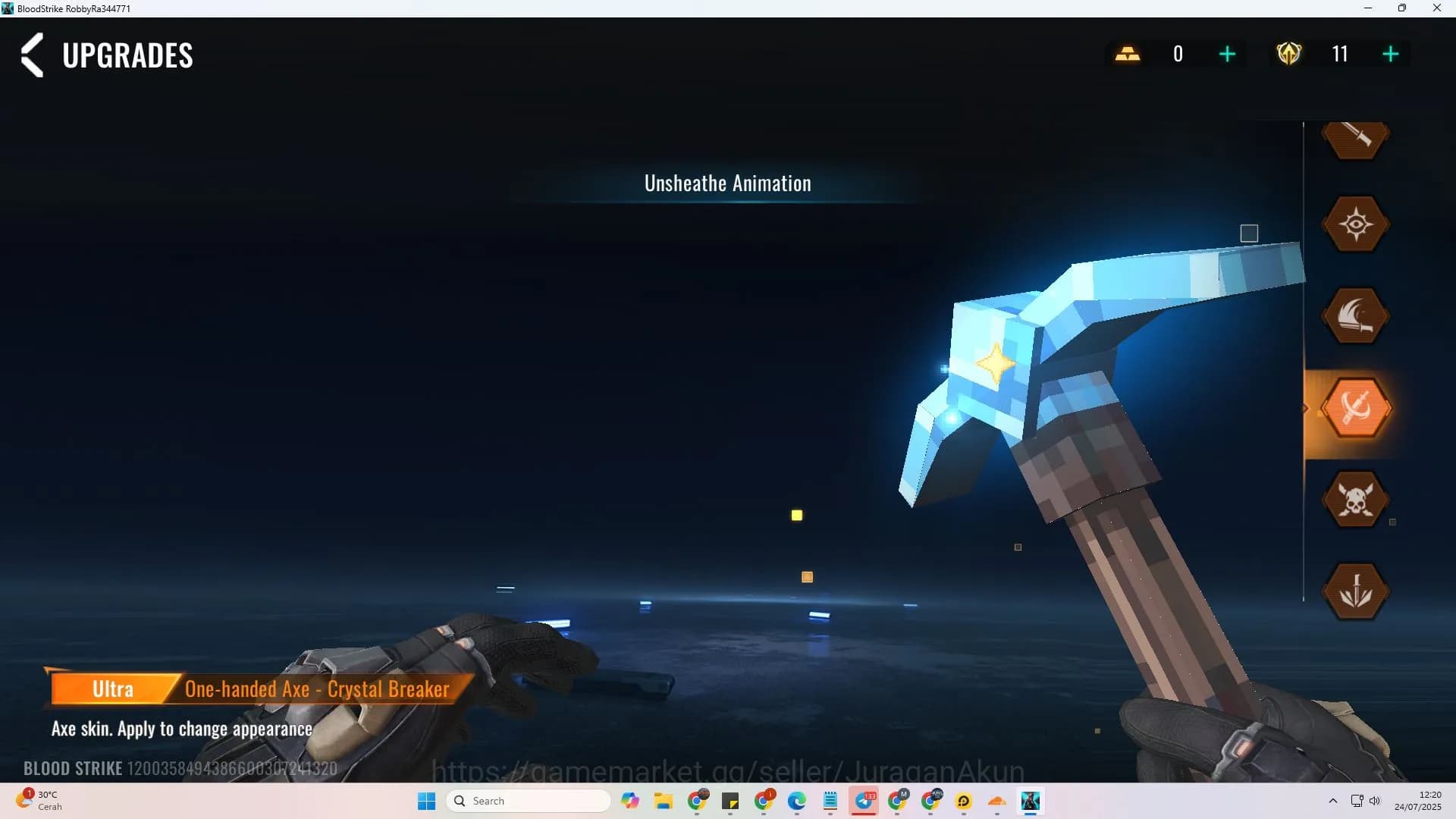Click the gold bars currency icon
1456x819 pixels.
point(1128,53)
